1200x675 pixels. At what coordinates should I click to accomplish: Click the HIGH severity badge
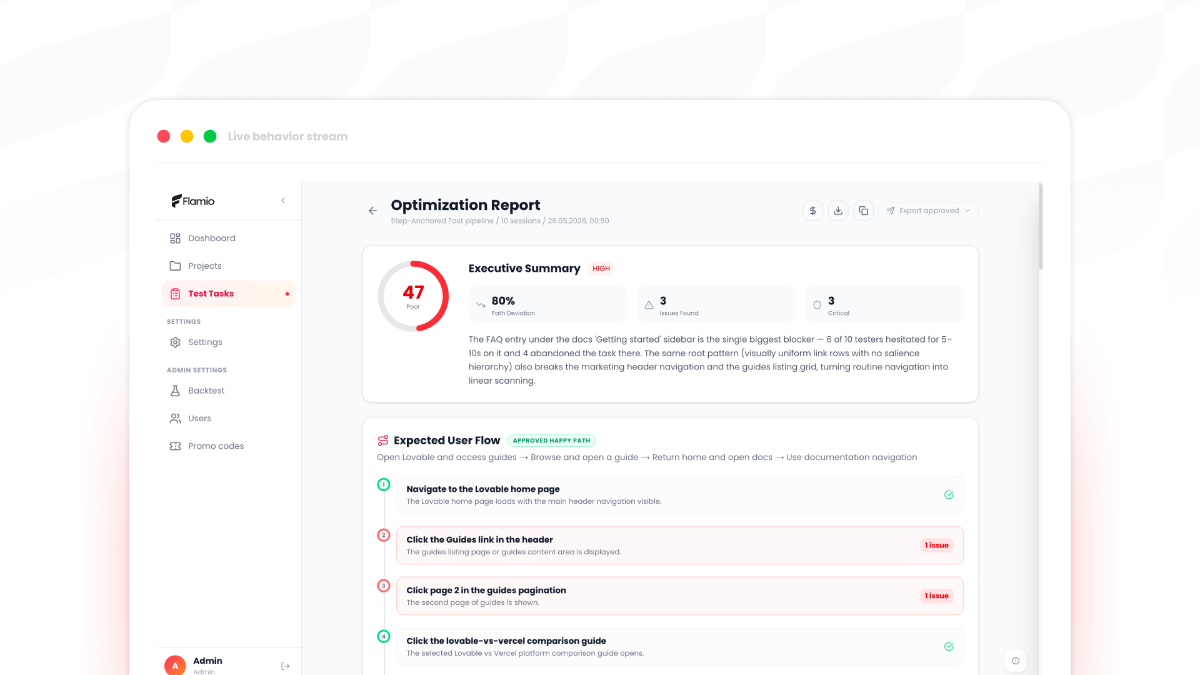[601, 268]
